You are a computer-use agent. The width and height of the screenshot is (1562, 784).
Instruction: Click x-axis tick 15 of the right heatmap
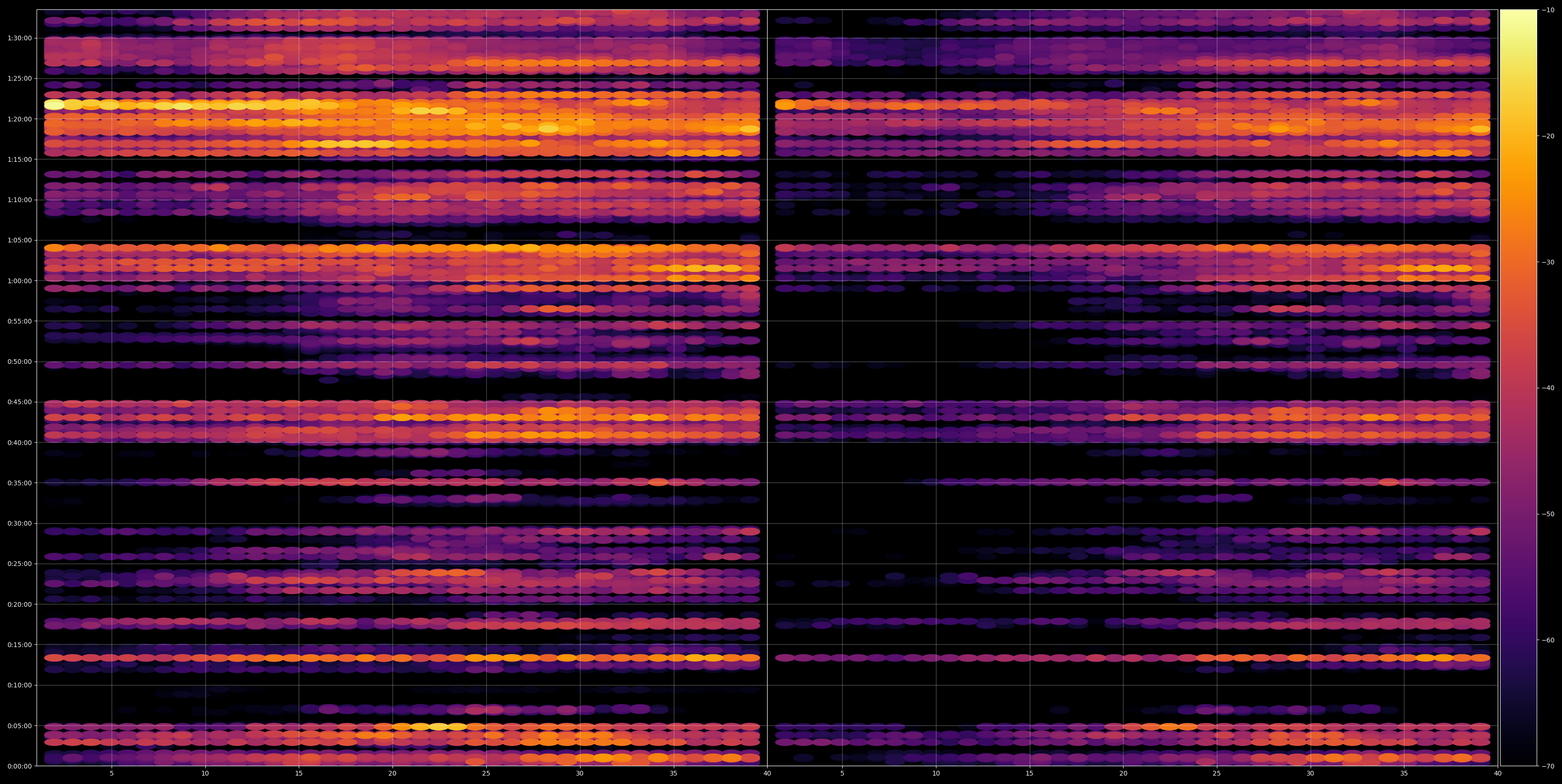click(x=1030, y=774)
